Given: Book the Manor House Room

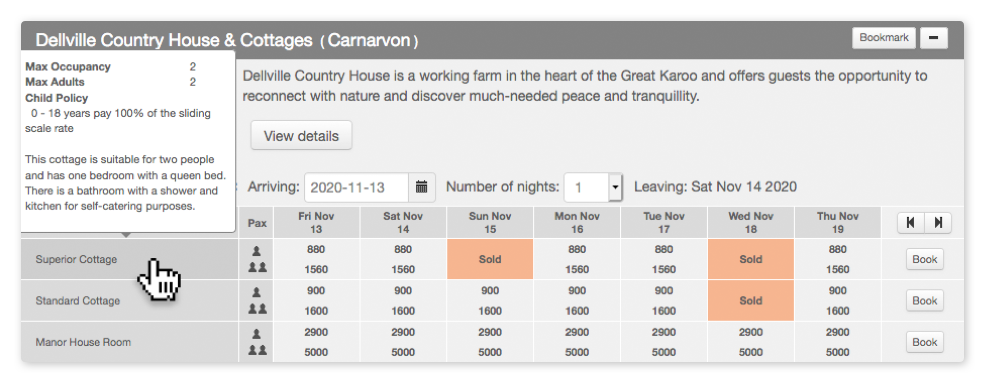Looking at the screenshot, I should click(x=925, y=342).
